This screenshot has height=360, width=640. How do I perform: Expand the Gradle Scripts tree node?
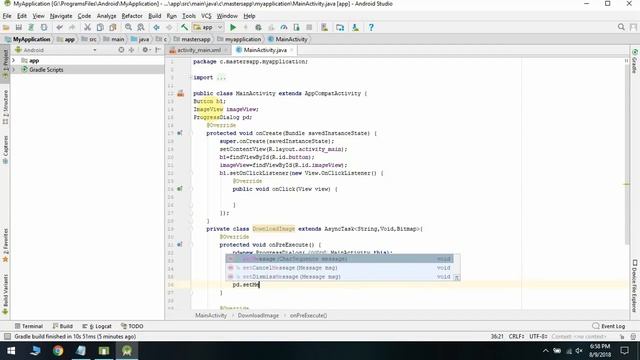click(13, 70)
